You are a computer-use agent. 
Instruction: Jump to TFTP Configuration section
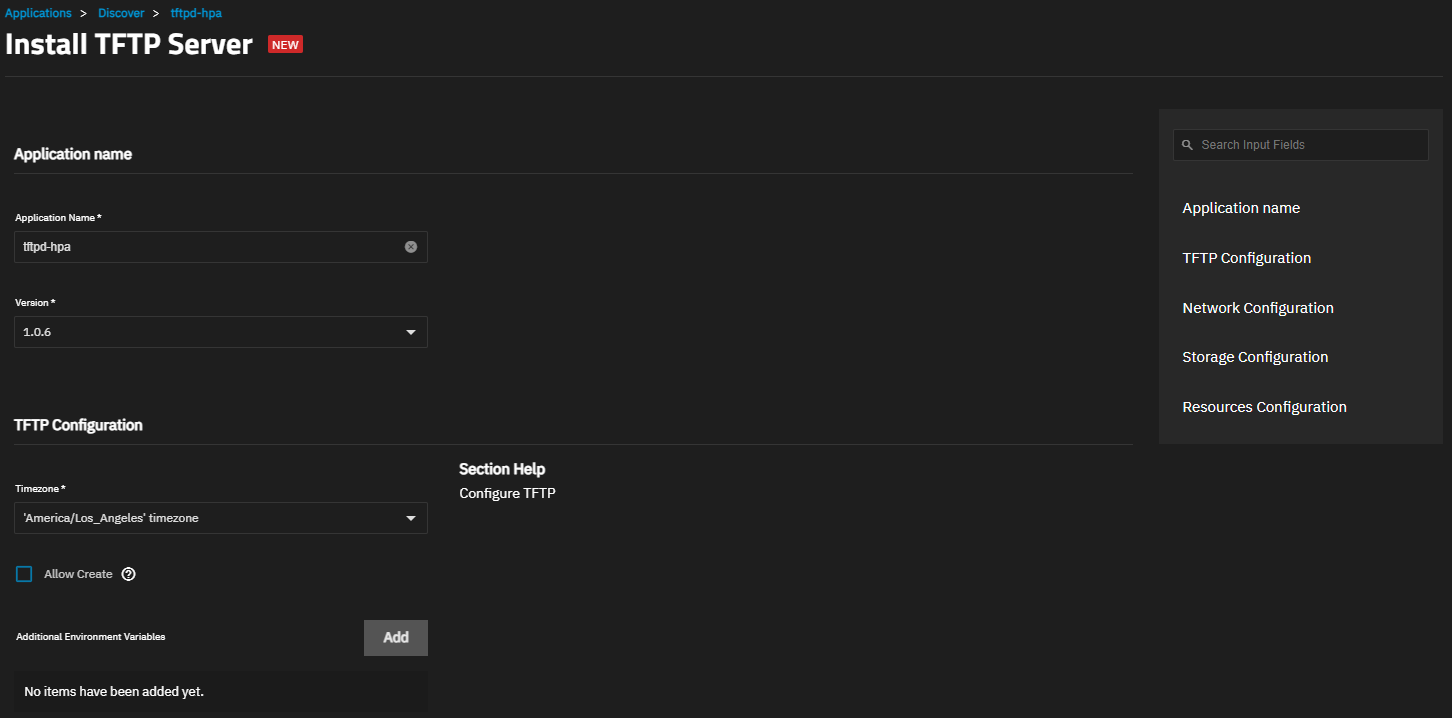coord(1246,258)
